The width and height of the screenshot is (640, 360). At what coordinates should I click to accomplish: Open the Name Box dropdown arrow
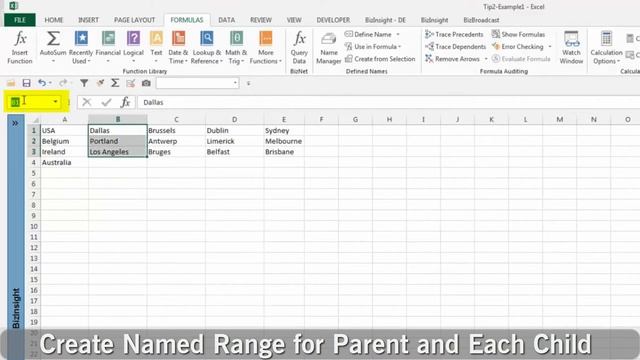55,102
